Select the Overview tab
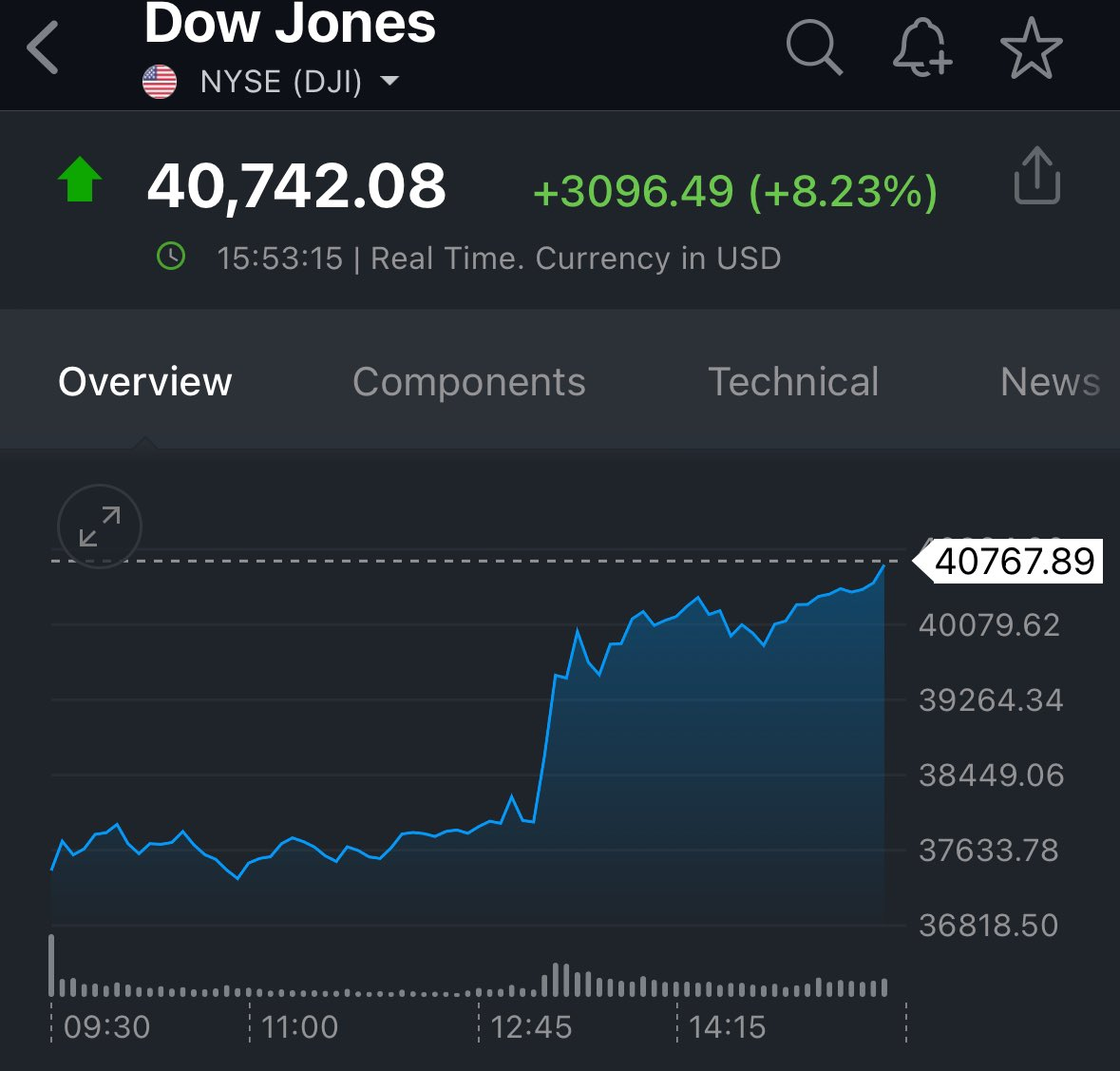Screen dimensions: 1120x1071 coord(144,382)
